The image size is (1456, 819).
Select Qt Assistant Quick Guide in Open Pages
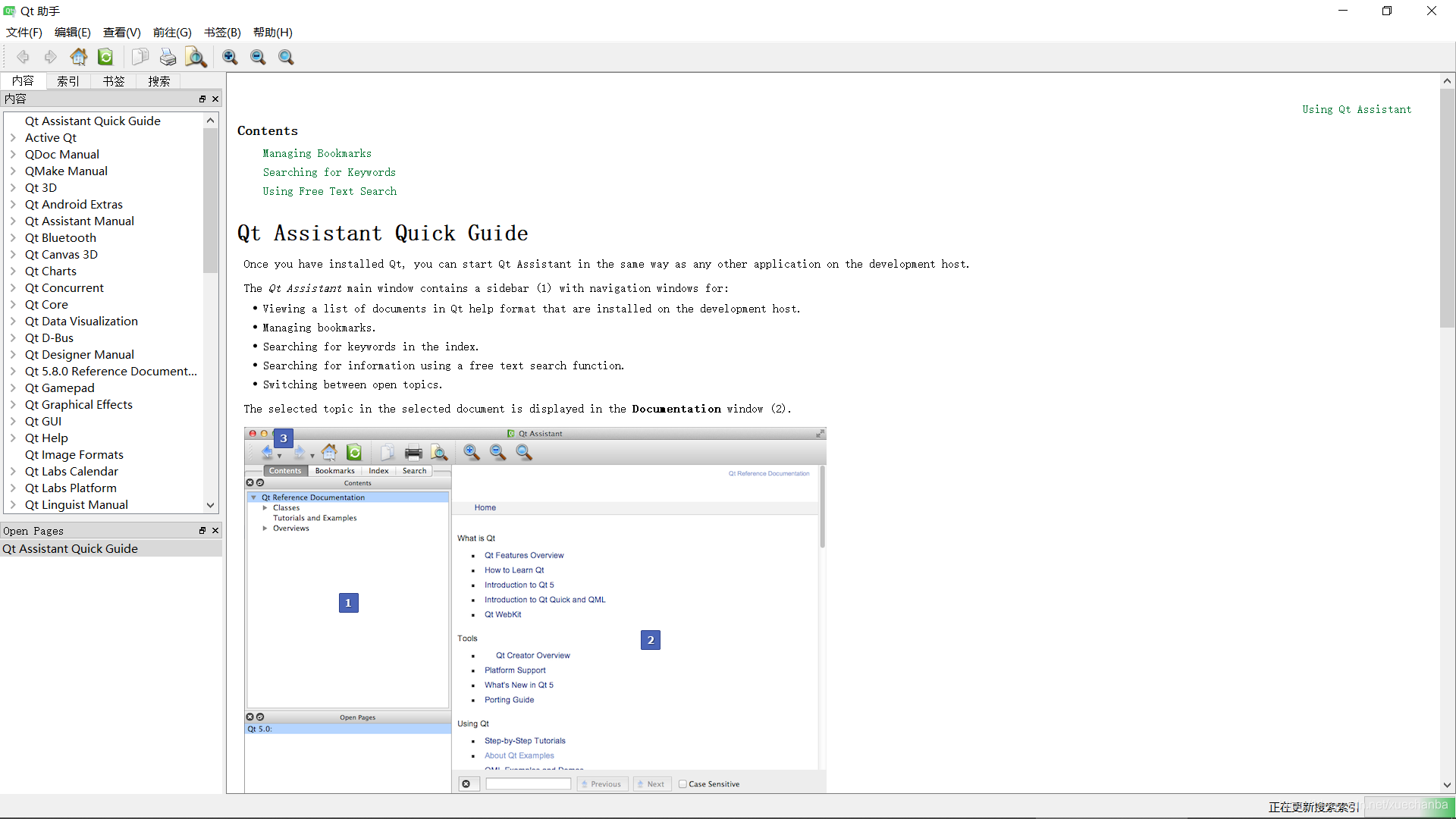tap(71, 549)
